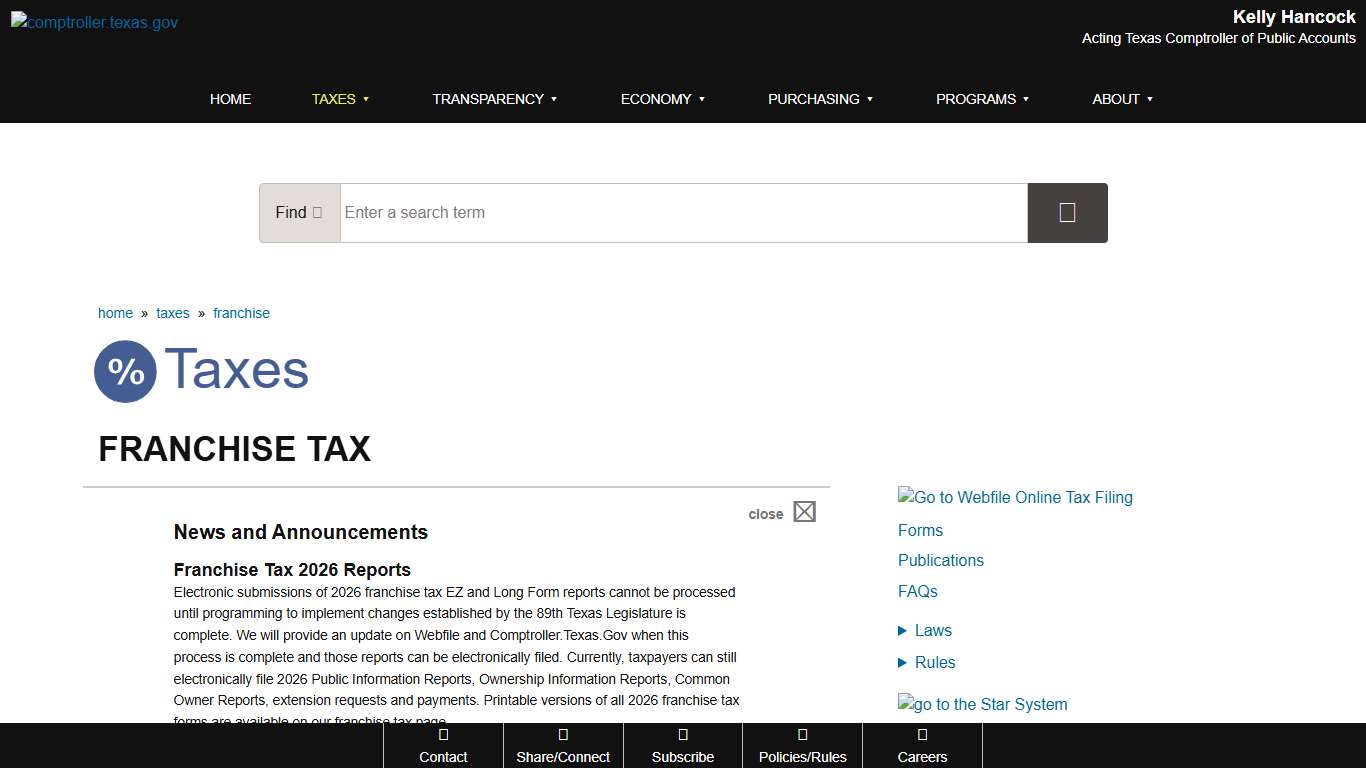Open the Find search scope dropdown
The height and width of the screenshot is (768, 1366).
tap(299, 212)
